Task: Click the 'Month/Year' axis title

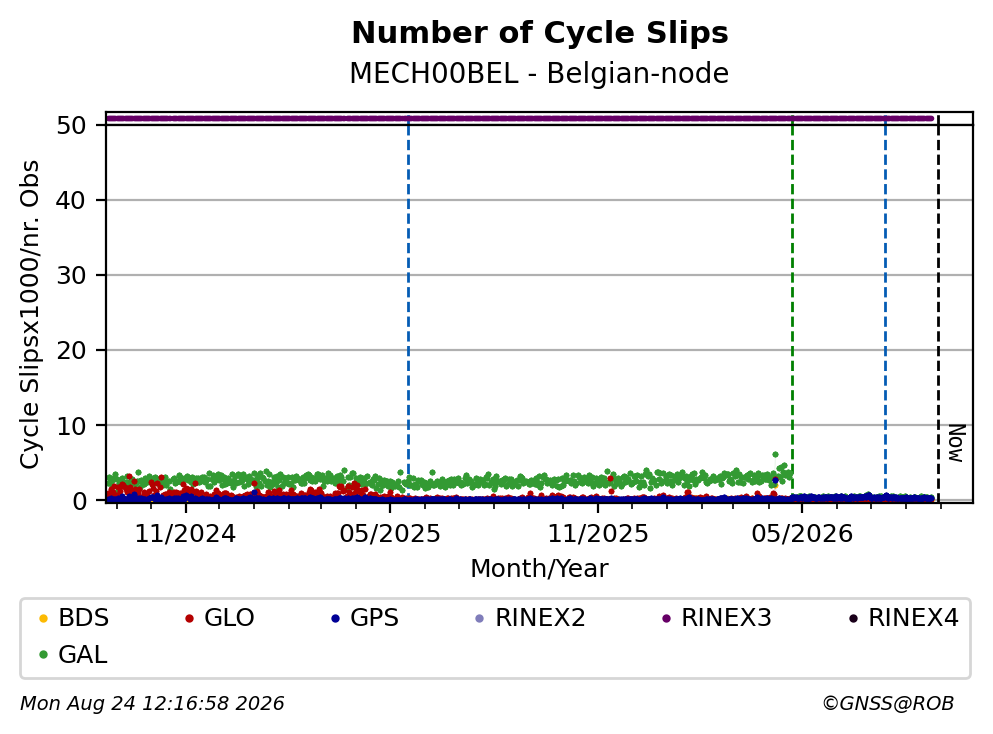Action: [x=540, y=569]
